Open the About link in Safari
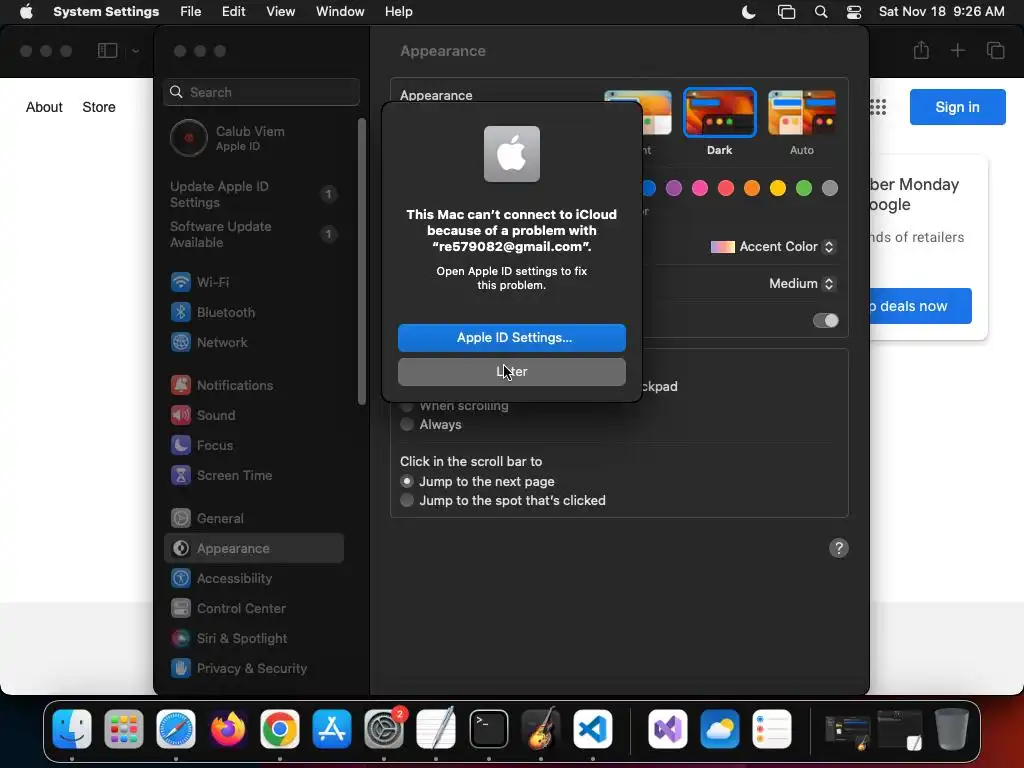 (44, 107)
